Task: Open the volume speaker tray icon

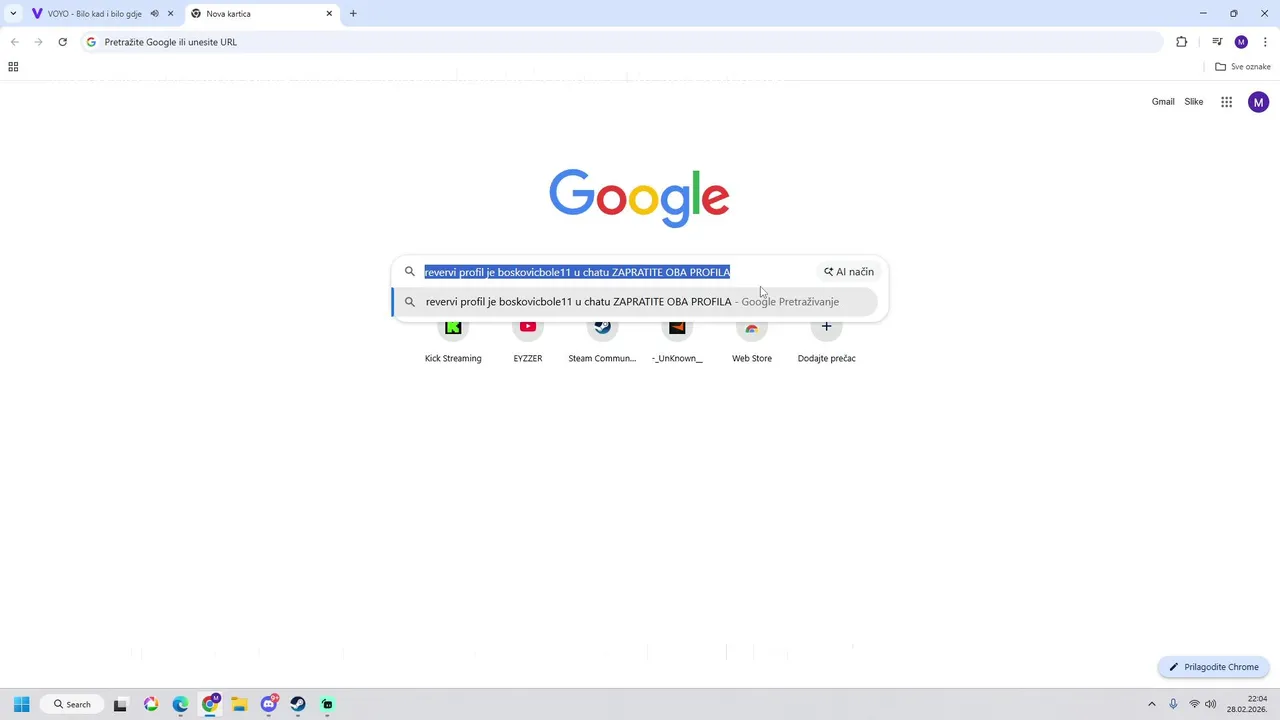Action: coord(1211,704)
